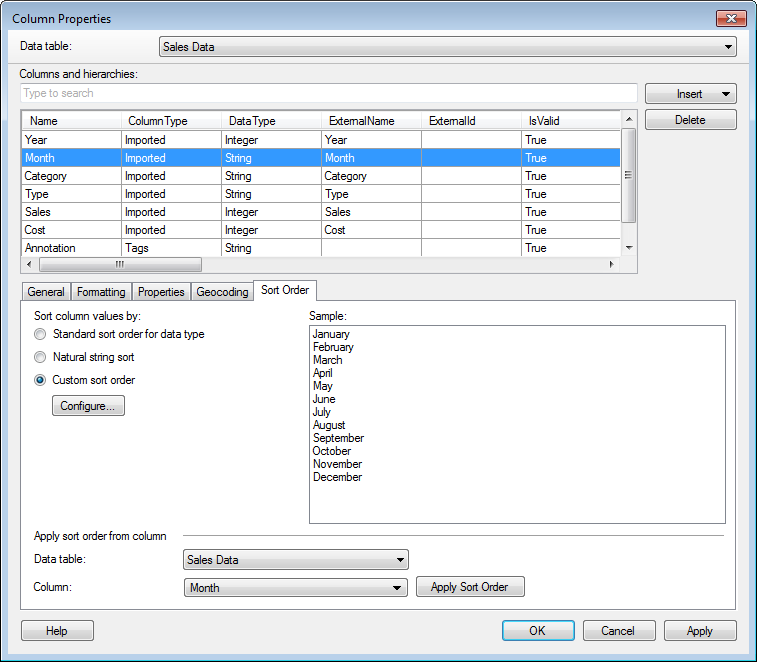The image size is (757, 662).
Task: Switch to the General tab
Action: (x=46, y=292)
